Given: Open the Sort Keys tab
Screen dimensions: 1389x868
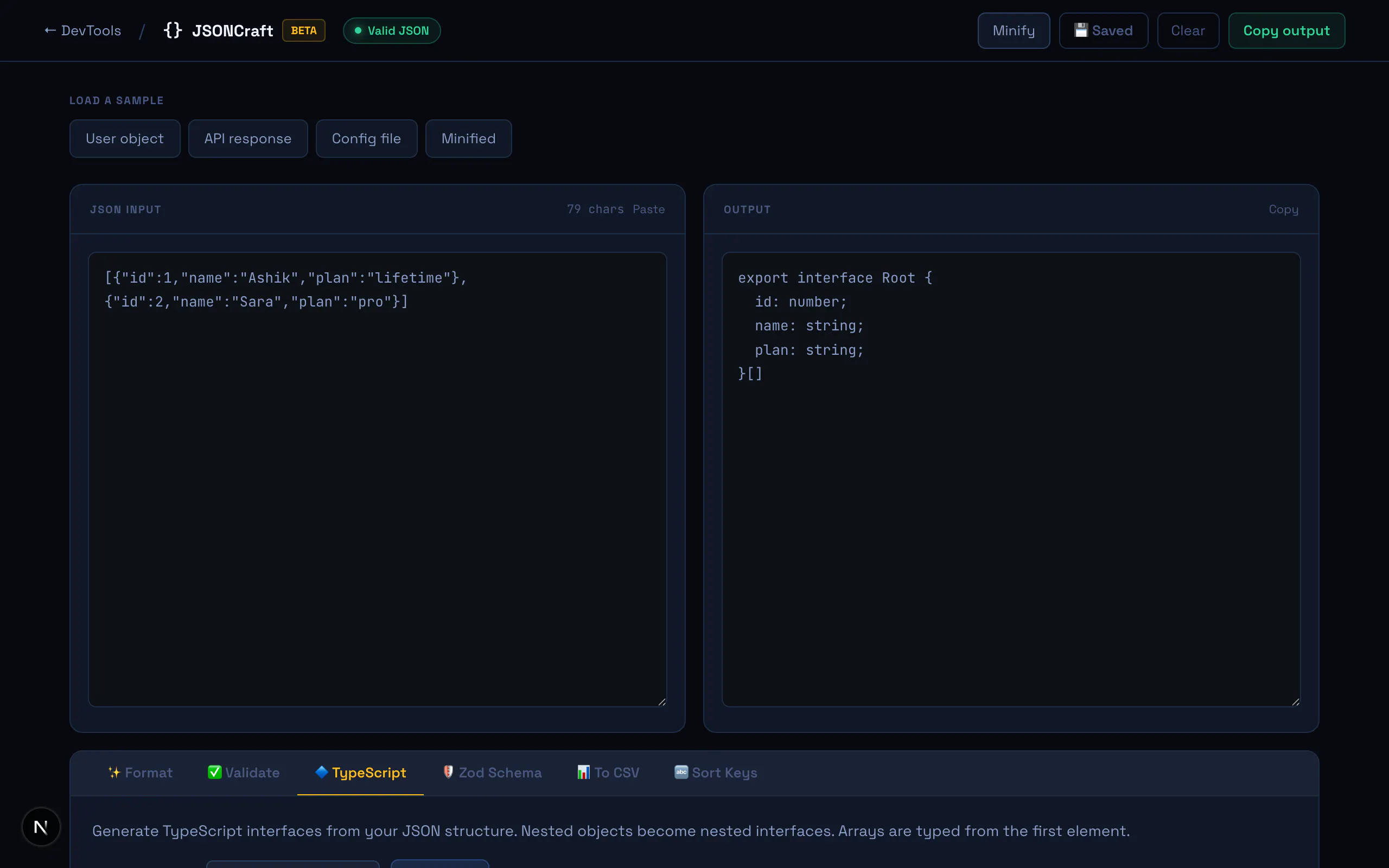Looking at the screenshot, I should 716,773.
